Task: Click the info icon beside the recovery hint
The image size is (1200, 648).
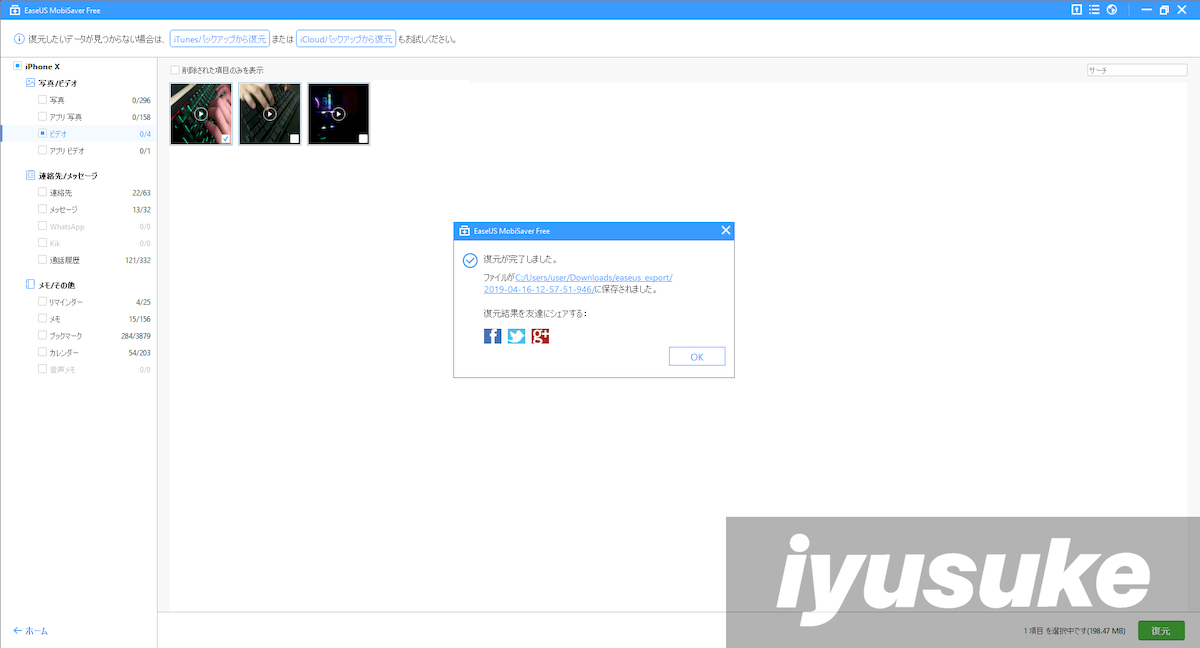Action: [x=19, y=40]
